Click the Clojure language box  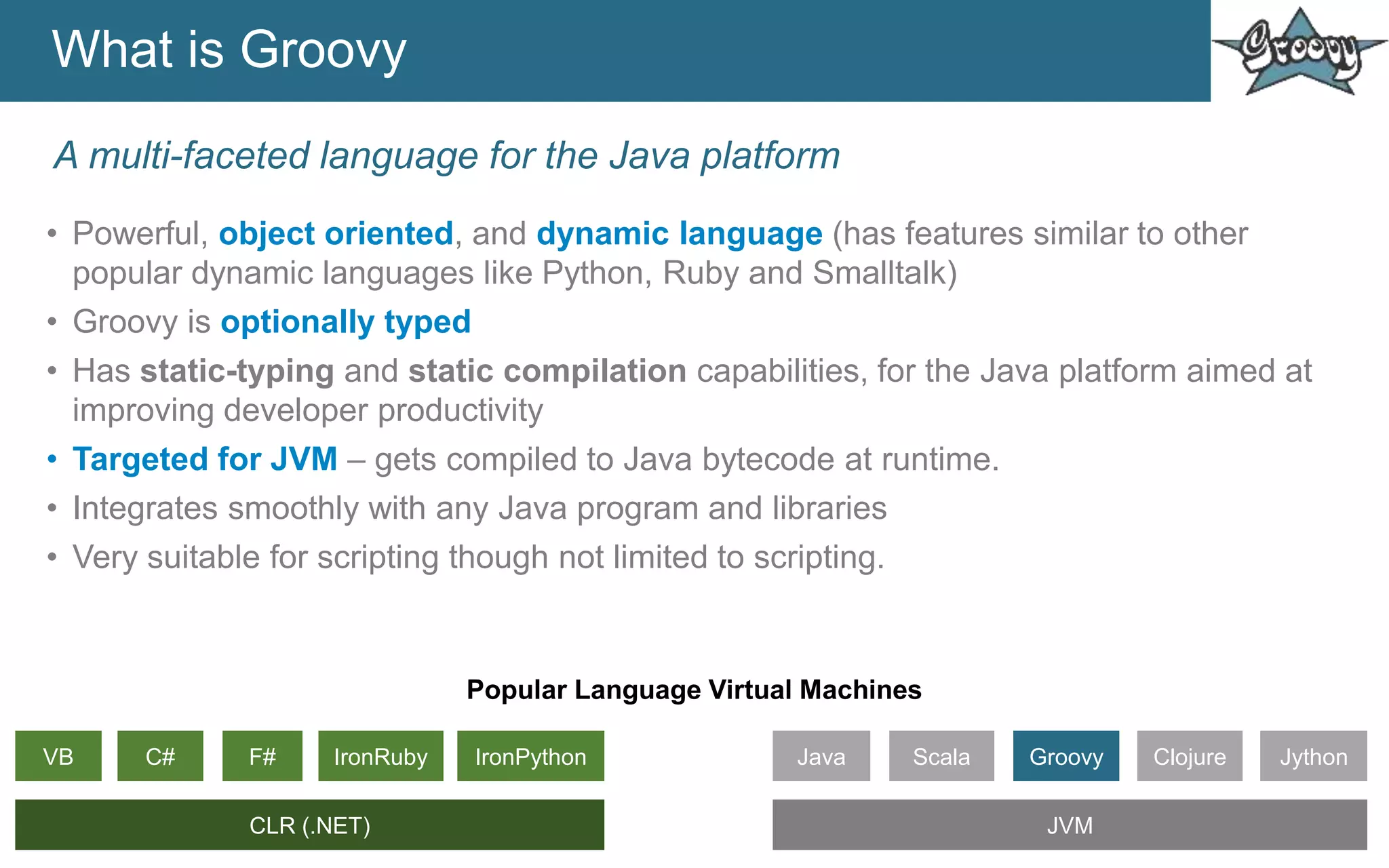point(1190,756)
